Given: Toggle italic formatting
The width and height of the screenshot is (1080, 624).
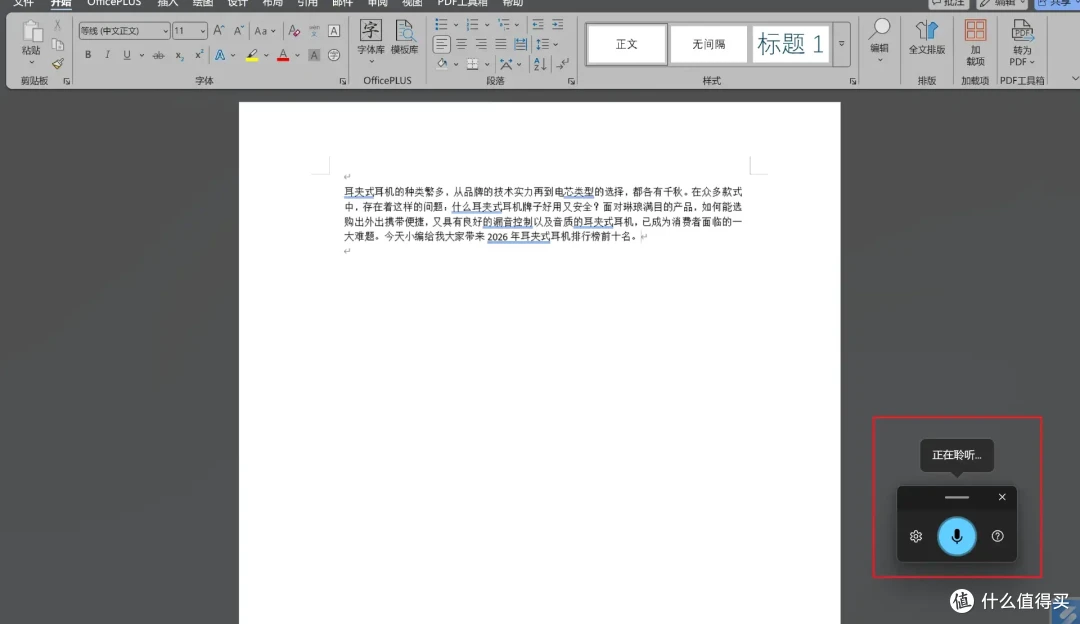Looking at the screenshot, I should [x=107, y=54].
